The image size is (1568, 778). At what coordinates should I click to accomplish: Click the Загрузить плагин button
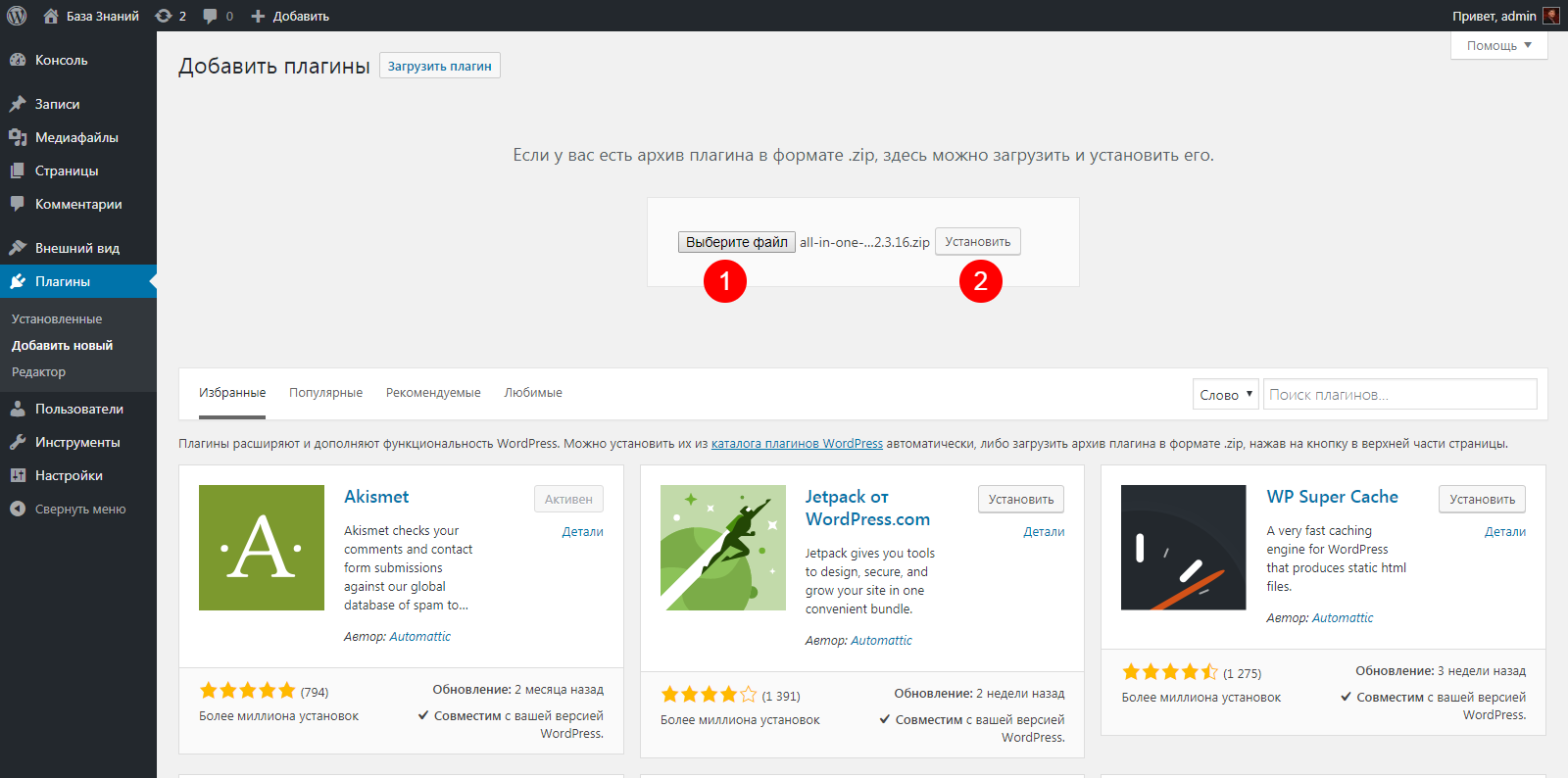click(440, 66)
